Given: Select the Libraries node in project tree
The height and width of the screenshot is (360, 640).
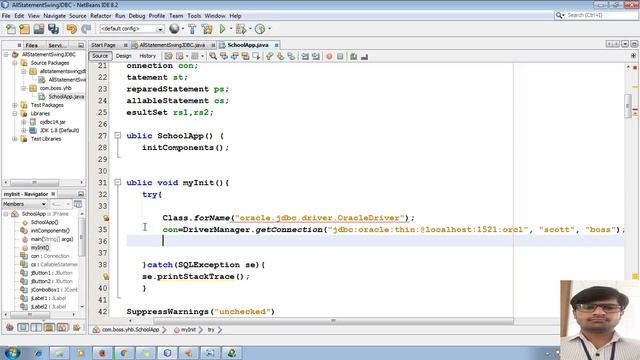Looking at the screenshot, I should 40,113.
